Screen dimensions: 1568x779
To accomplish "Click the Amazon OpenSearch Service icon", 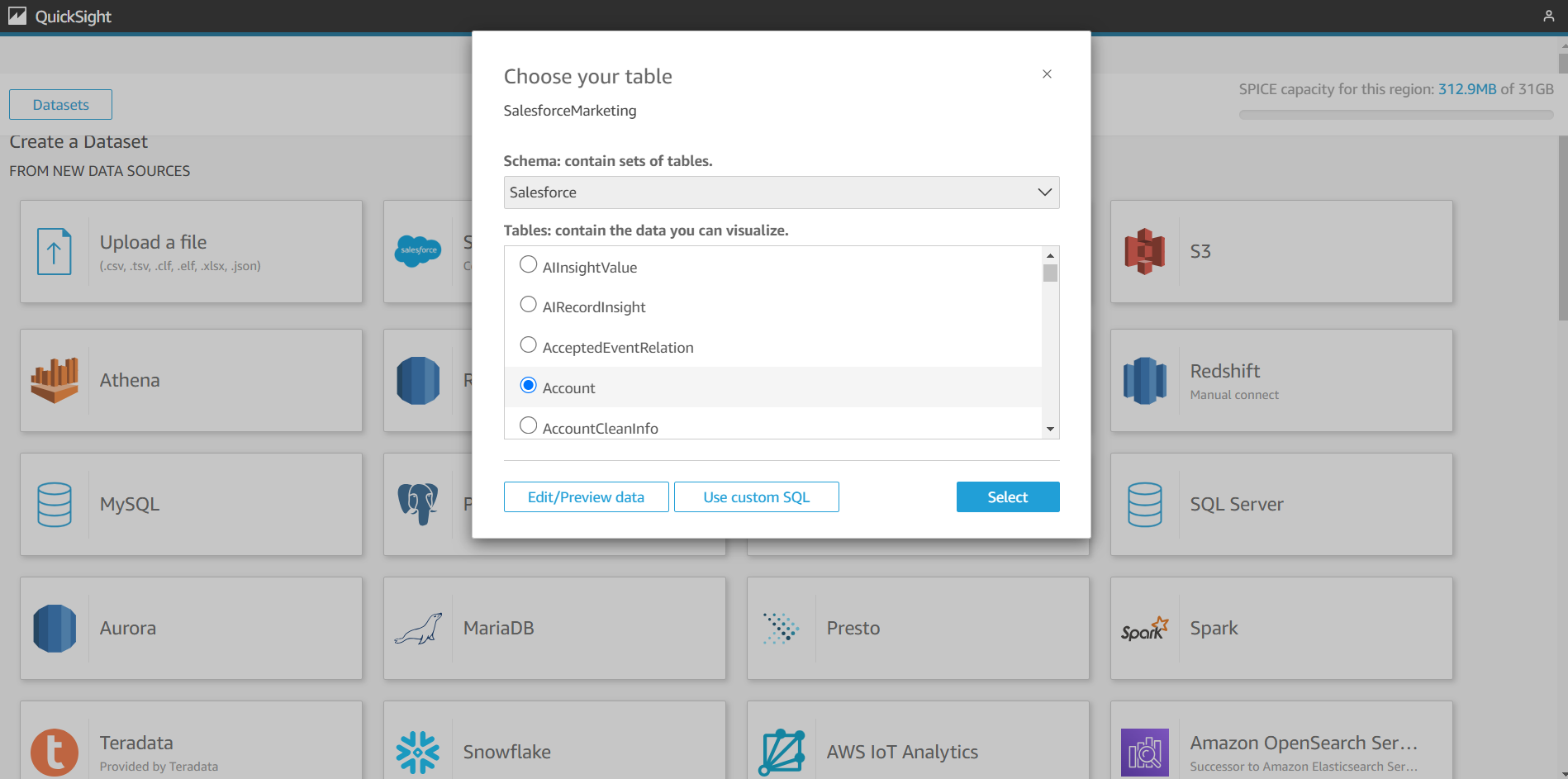I will 1145,752.
